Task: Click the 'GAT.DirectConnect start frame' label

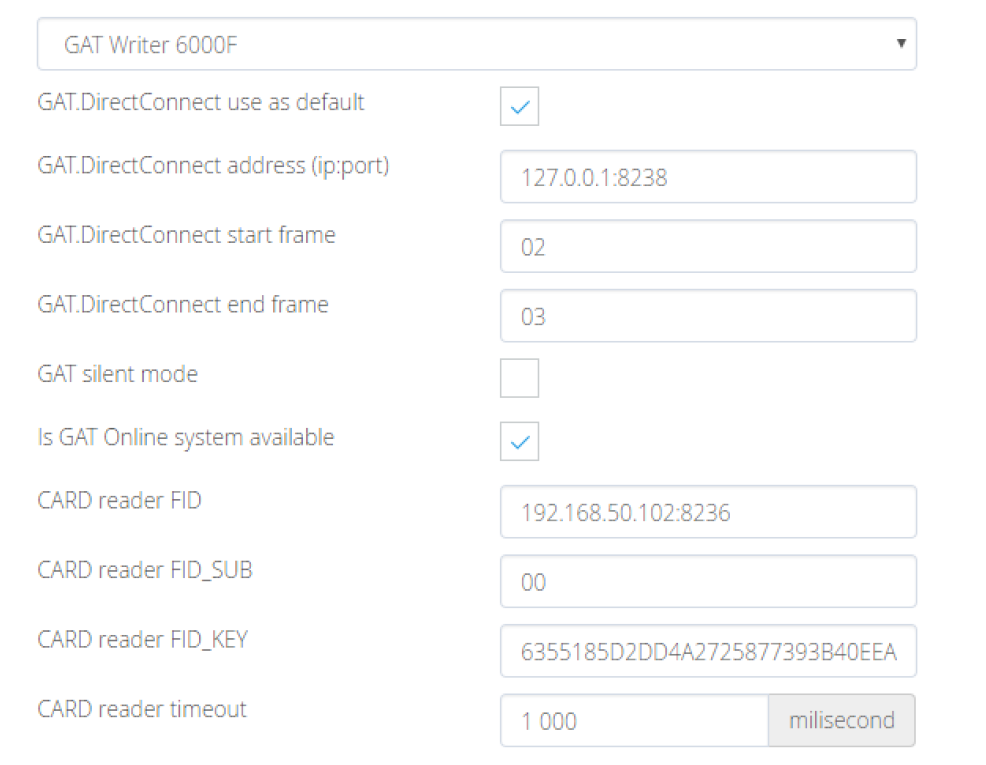Action: (186, 235)
